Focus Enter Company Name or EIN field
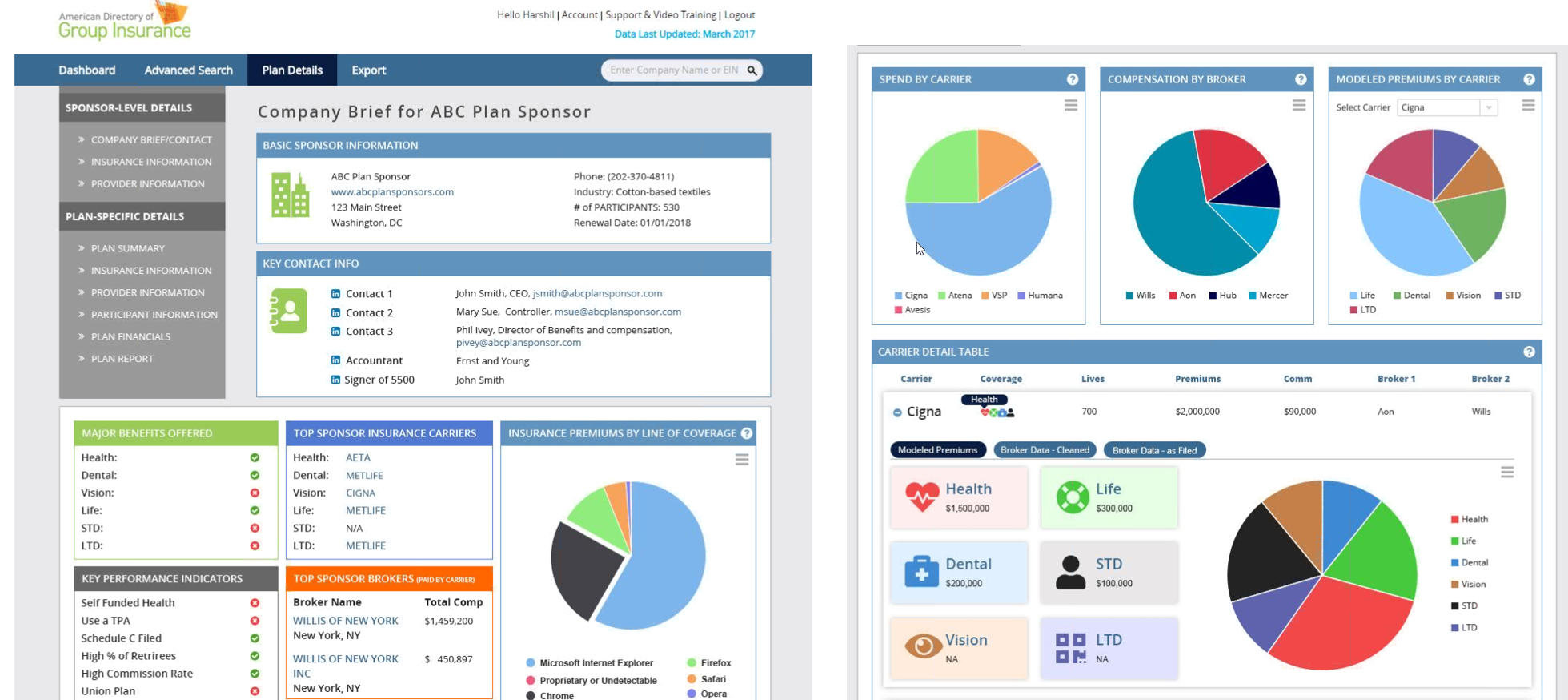Viewport: 1568px width, 700px height. (674, 70)
